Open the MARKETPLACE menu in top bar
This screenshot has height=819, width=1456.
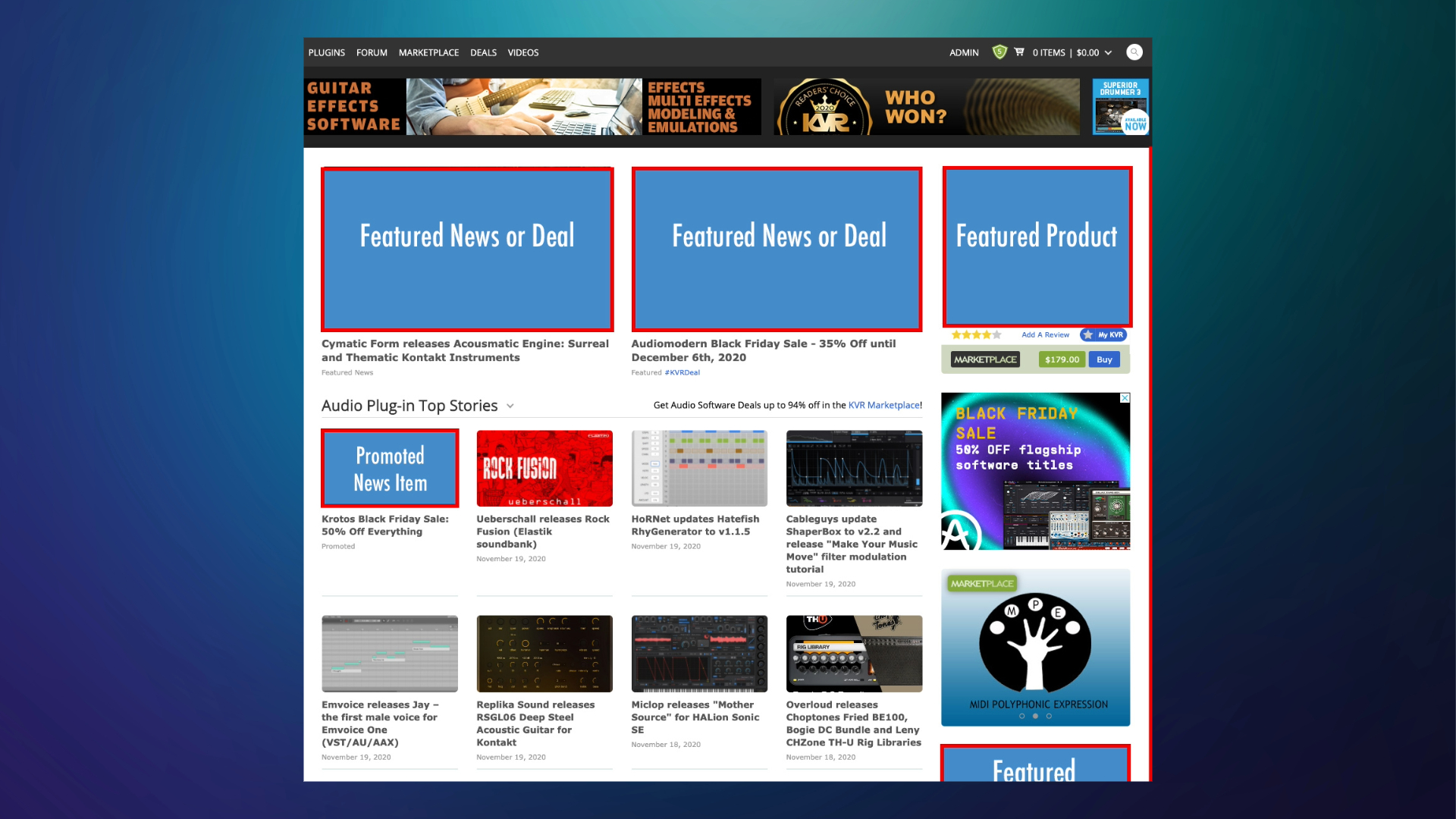click(429, 52)
